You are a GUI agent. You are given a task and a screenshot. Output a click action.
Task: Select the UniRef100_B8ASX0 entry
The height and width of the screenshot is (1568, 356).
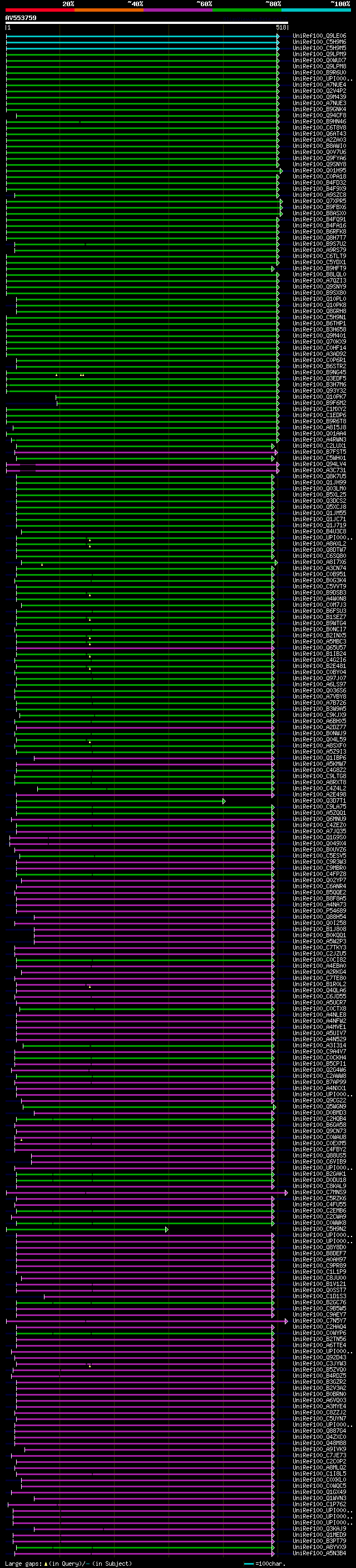coord(319,213)
